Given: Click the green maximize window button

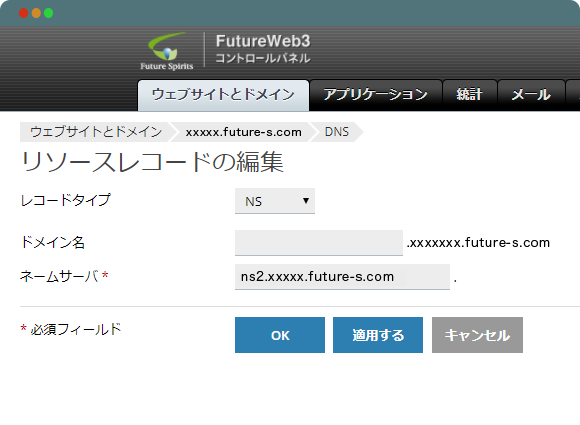Looking at the screenshot, I should click(x=48, y=13).
